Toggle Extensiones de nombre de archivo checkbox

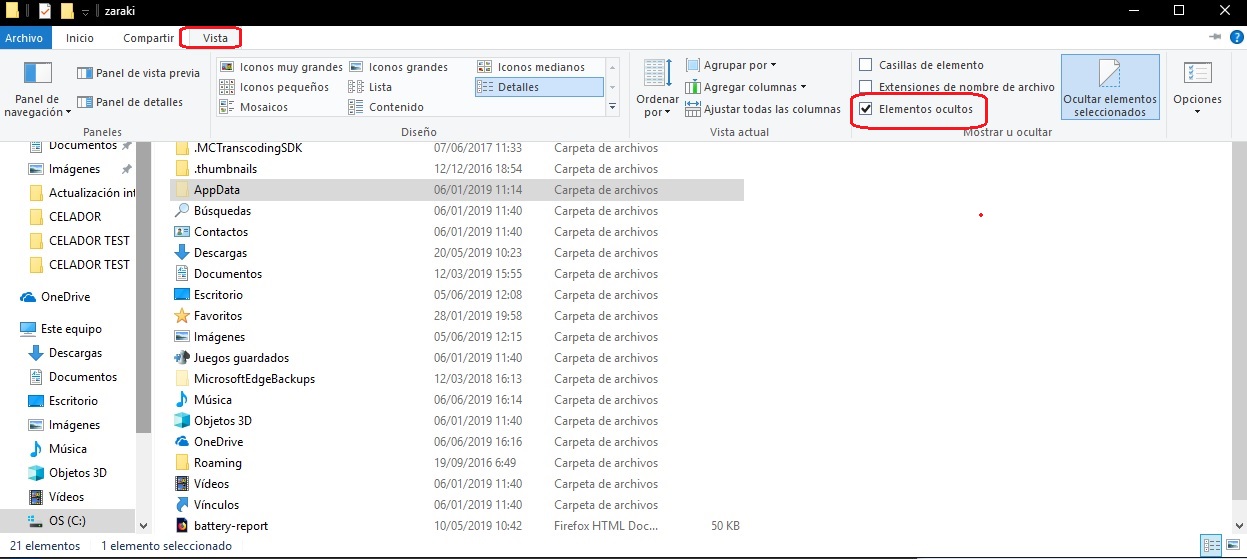[x=866, y=87]
